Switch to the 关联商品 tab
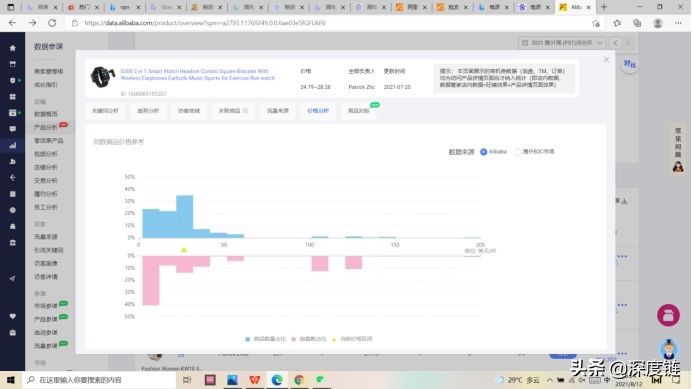 (x=233, y=111)
